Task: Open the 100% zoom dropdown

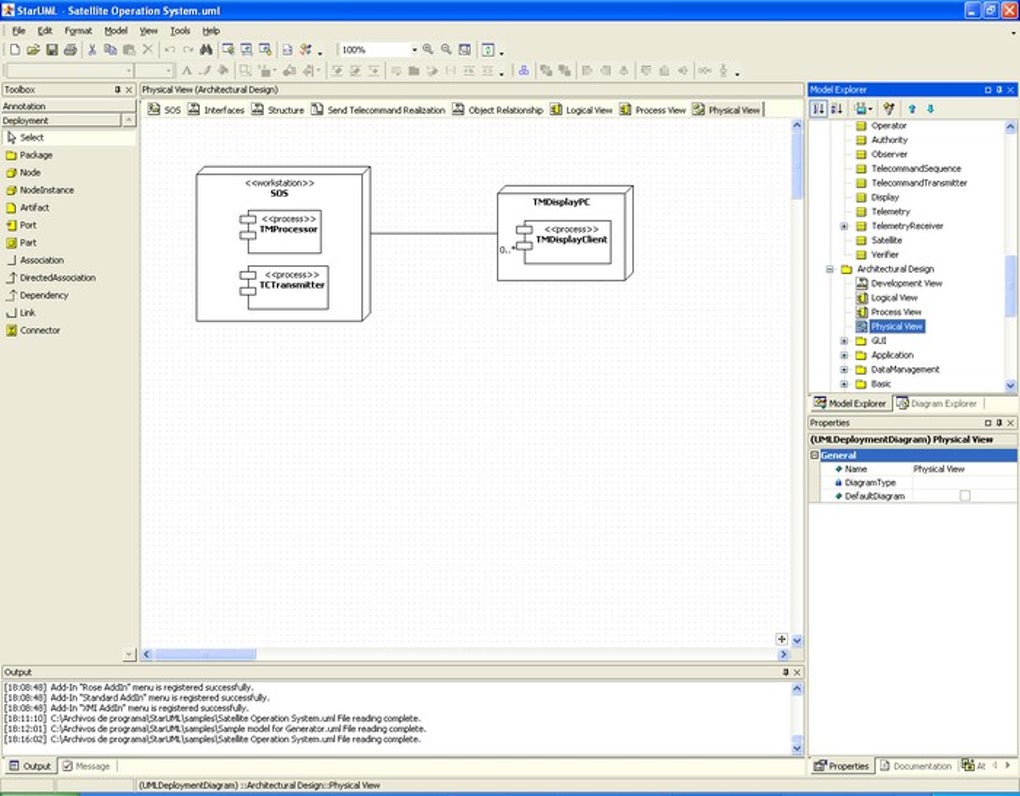Action: [x=413, y=49]
